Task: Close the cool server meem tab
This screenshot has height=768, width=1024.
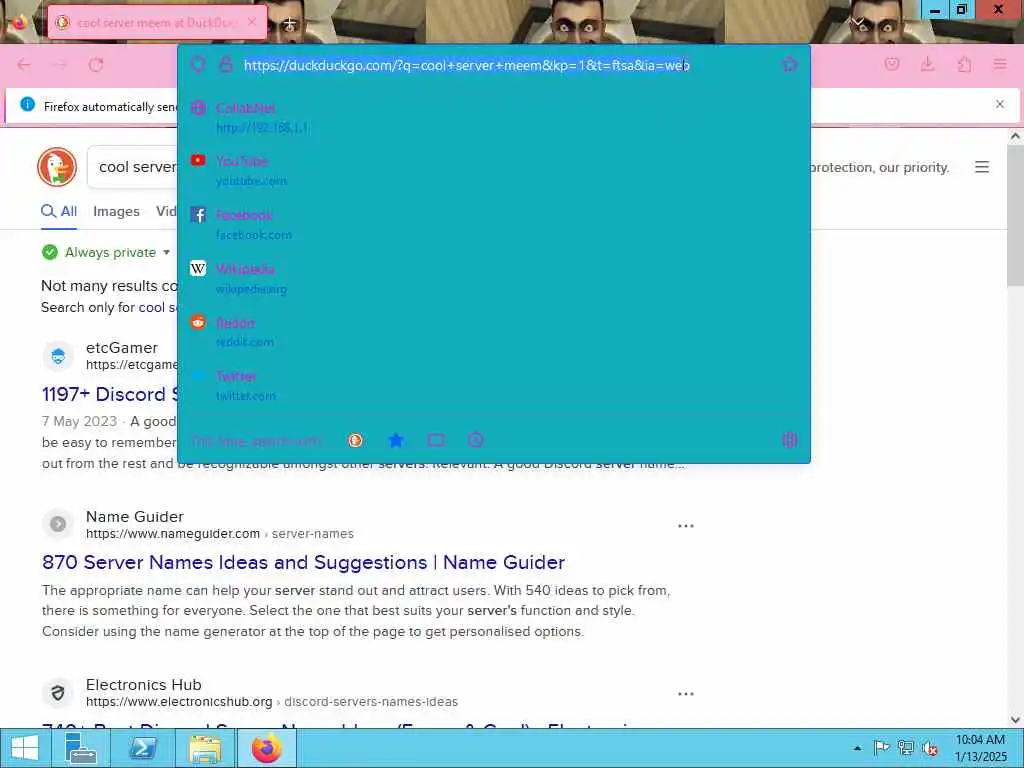Action: pos(252,22)
